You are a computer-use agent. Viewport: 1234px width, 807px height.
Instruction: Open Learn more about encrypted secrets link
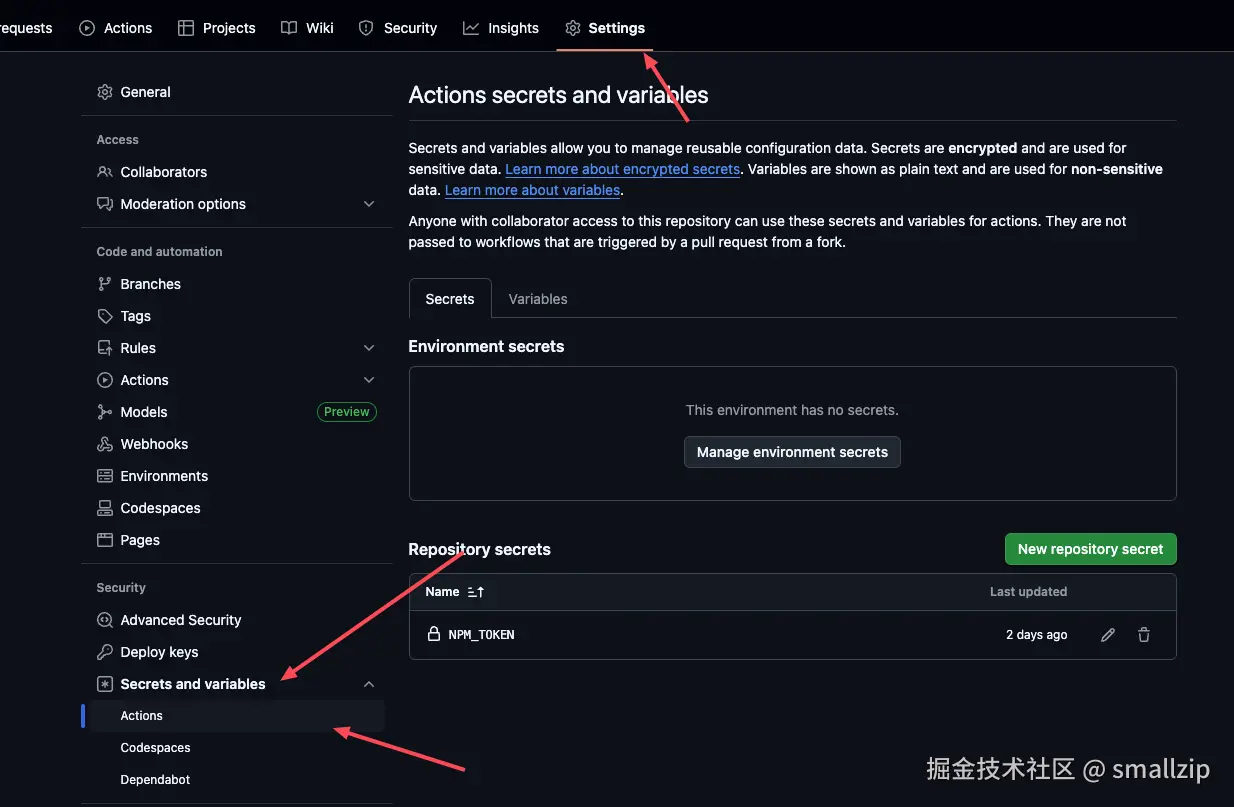click(x=622, y=170)
